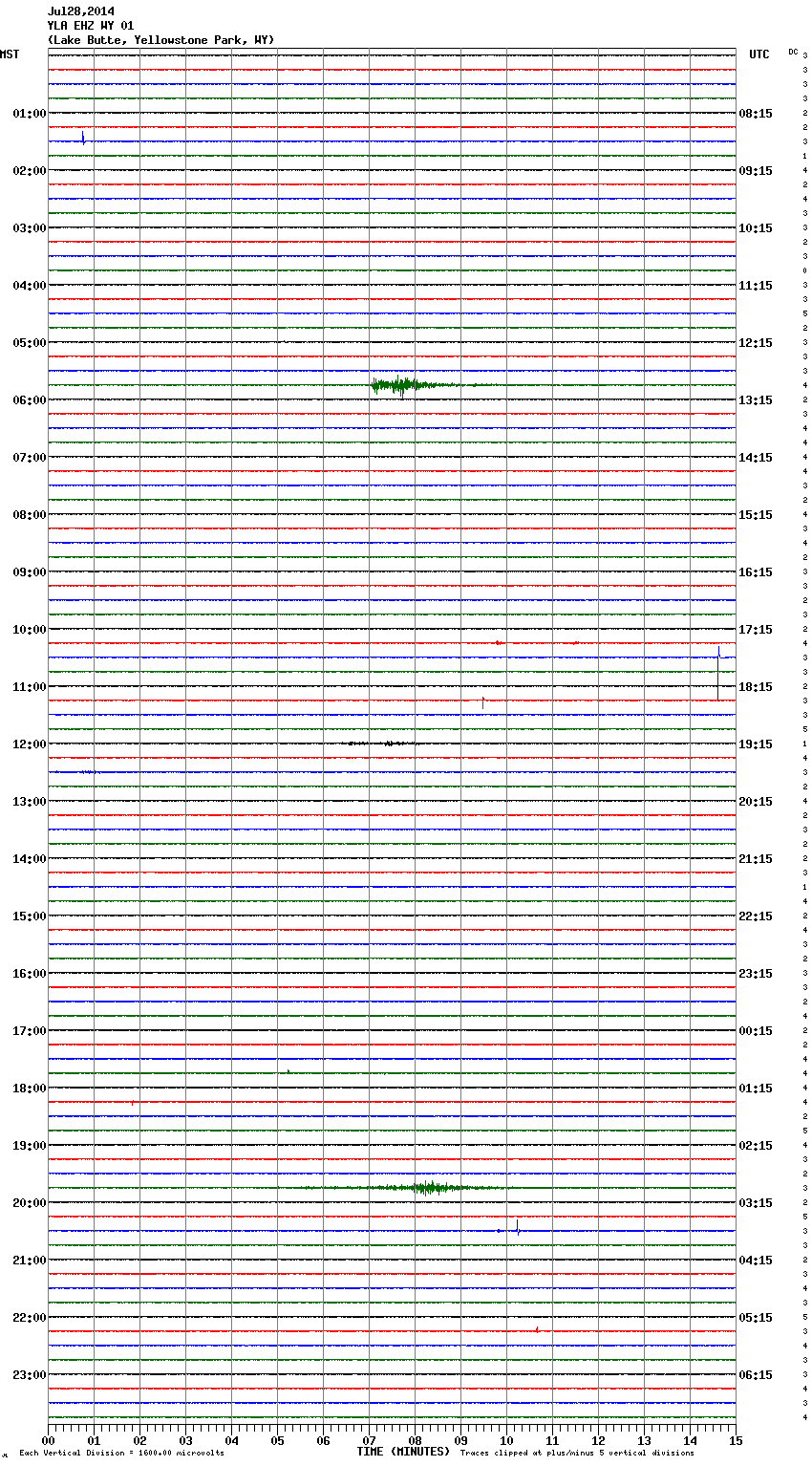Screen dimensions: 812x1466
Task: Click minute axis tick label 03
Action: coord(185,1440)
